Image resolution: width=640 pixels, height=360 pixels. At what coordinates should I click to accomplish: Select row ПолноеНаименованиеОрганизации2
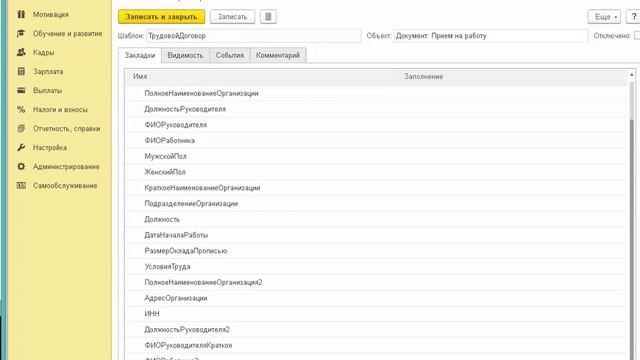click(376, 282)
